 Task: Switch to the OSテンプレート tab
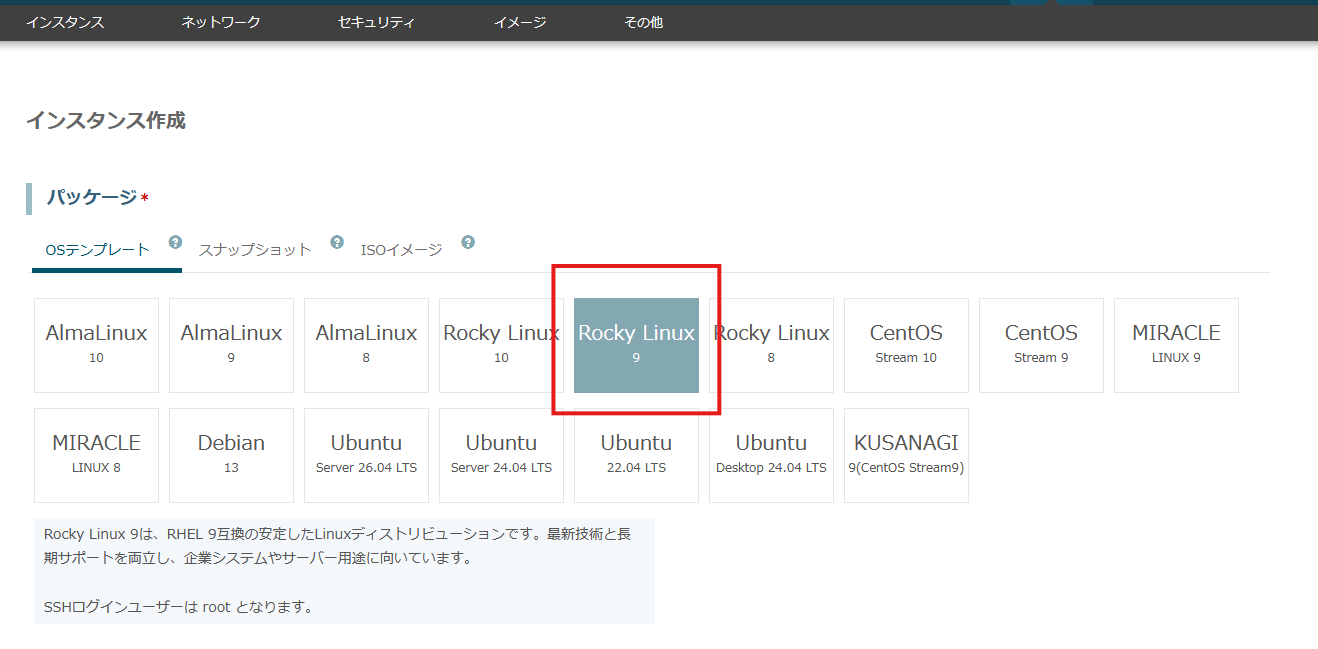[x=98, y=250]
